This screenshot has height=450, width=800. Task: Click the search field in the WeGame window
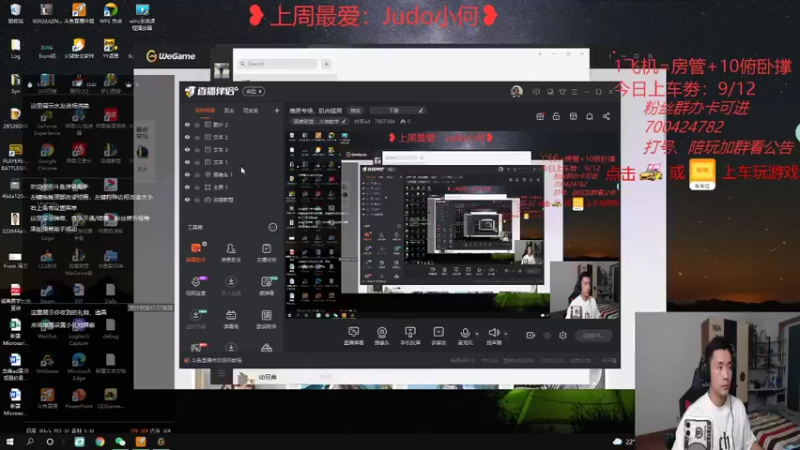tap(278, 64)
